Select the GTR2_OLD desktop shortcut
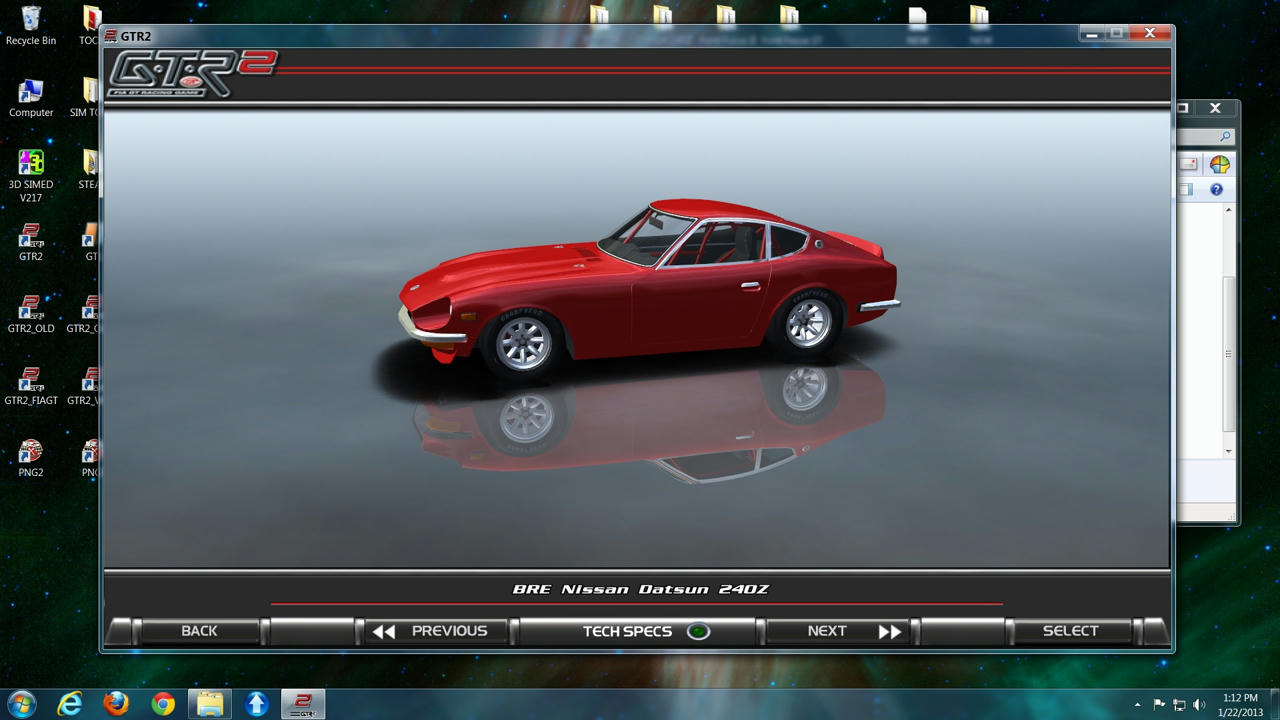 [x=31, y=314]
